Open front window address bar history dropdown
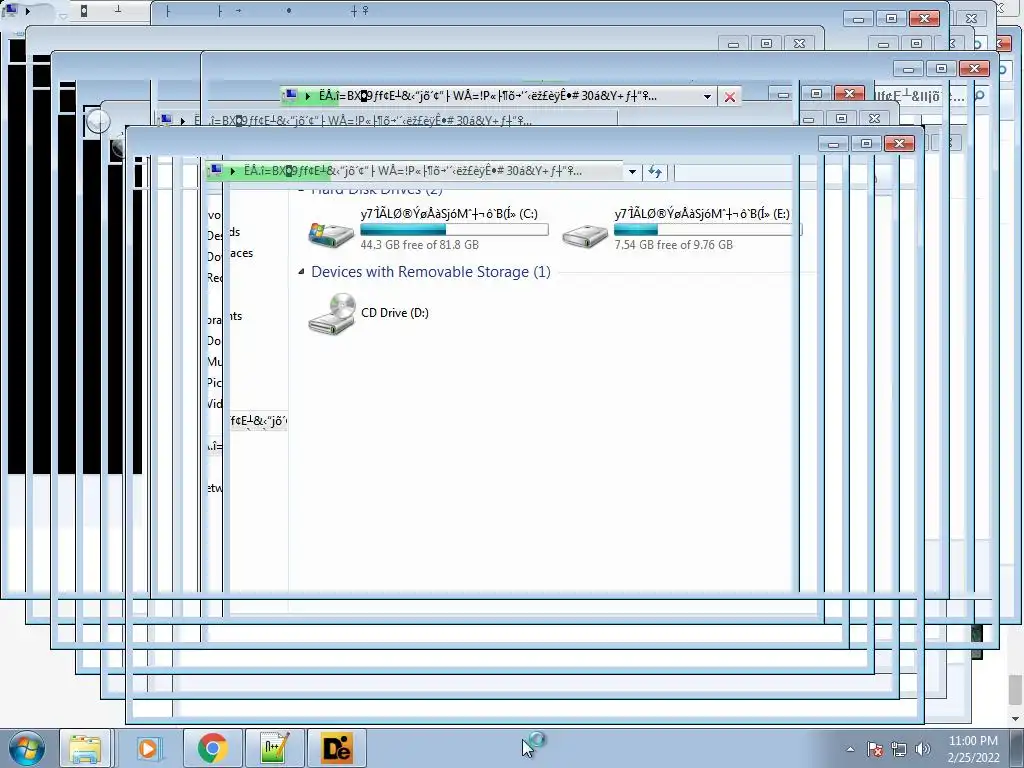This screenshot has width=1024, height=768. pos(632,172)
